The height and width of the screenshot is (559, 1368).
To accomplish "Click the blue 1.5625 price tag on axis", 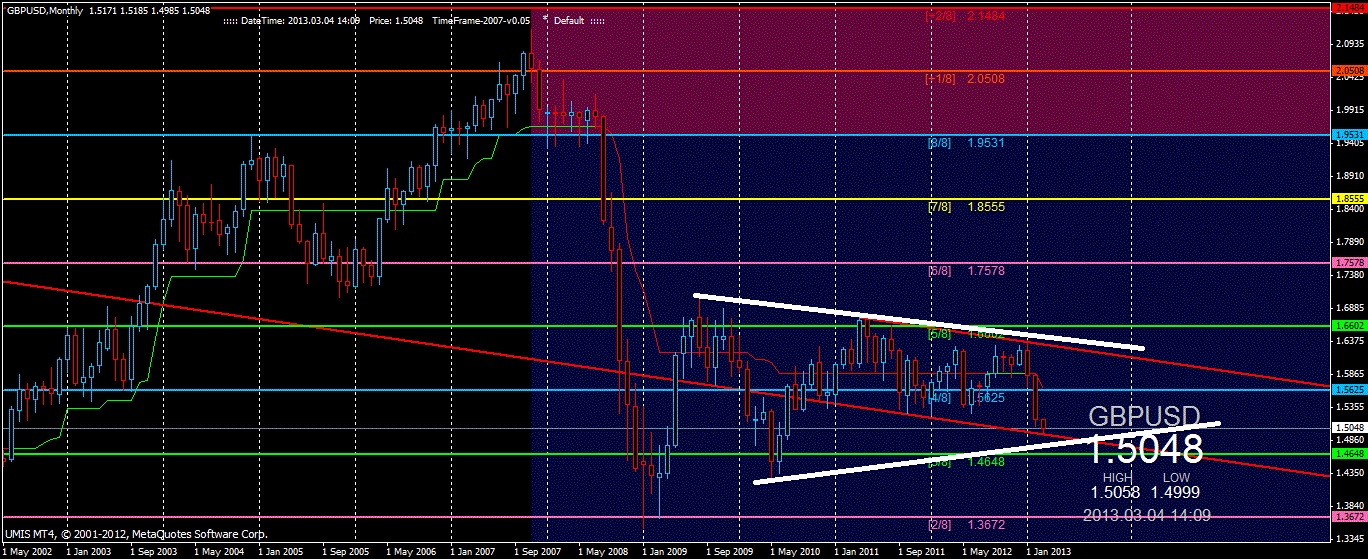I will pos(1350,389).
